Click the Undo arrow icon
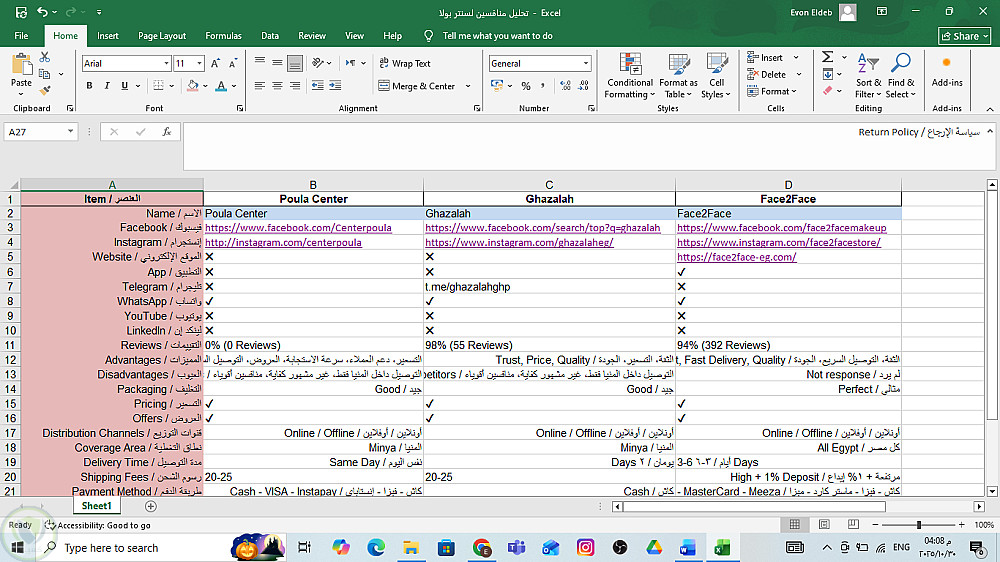The width and height of the screenshot is (1000, 562). [x=42, y=12]
